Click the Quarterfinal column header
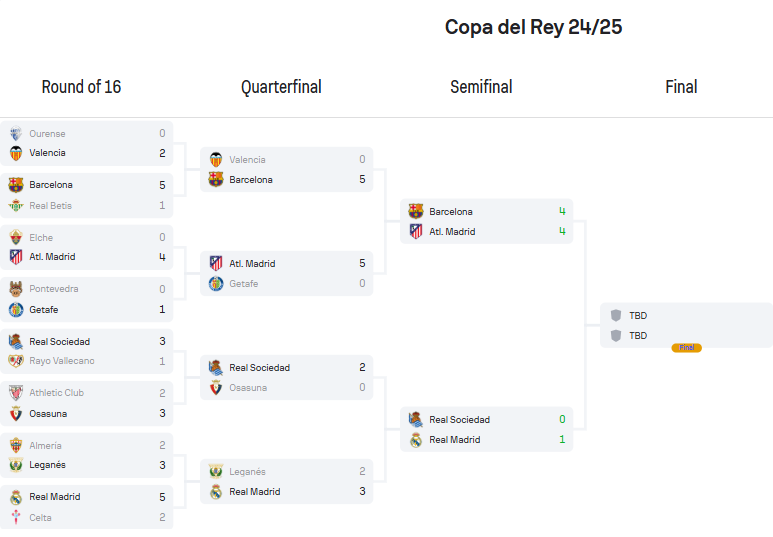 pyautogui.click(x=281, y=87)
